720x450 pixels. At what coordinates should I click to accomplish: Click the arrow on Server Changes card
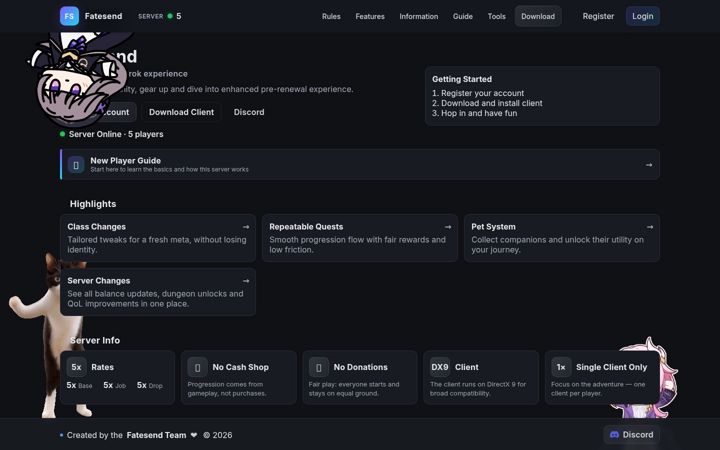coord(246,281)
